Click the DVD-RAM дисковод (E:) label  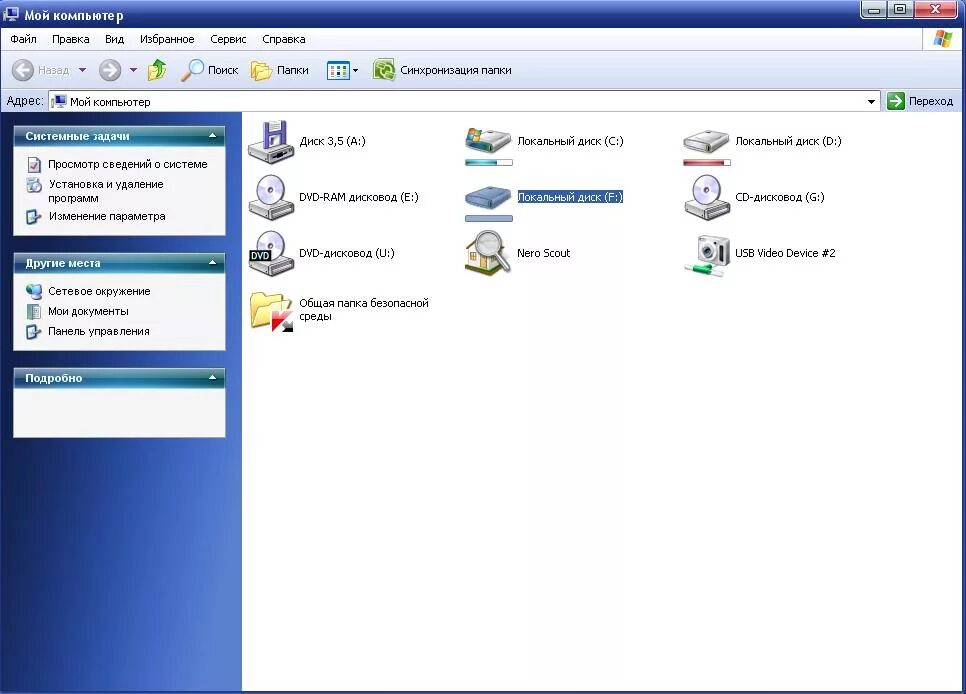359,197
